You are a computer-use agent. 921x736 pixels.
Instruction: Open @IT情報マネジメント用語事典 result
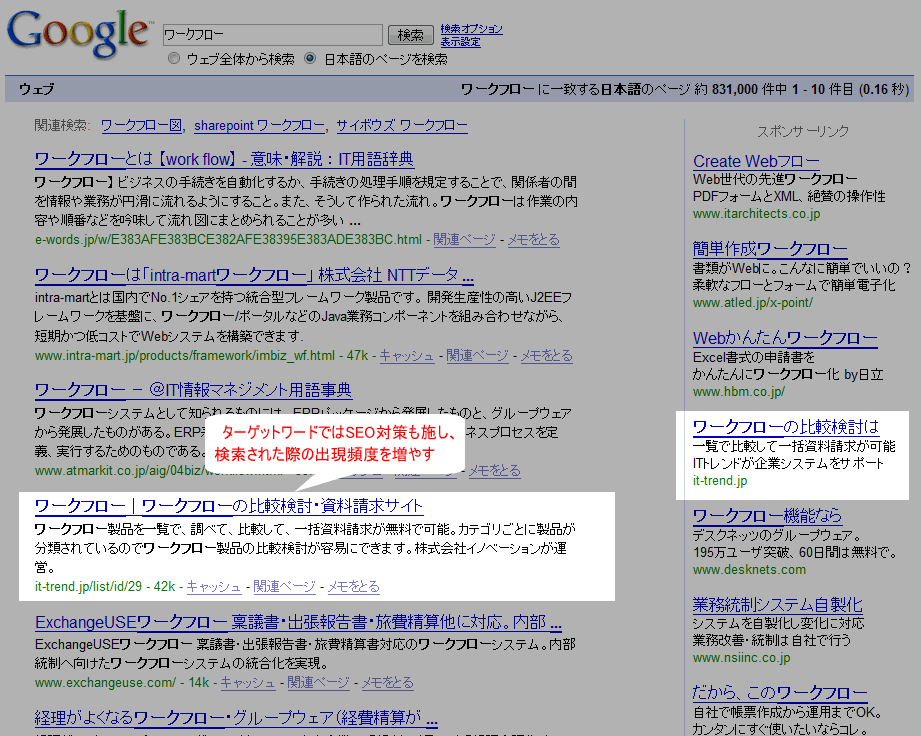[193, 390]
